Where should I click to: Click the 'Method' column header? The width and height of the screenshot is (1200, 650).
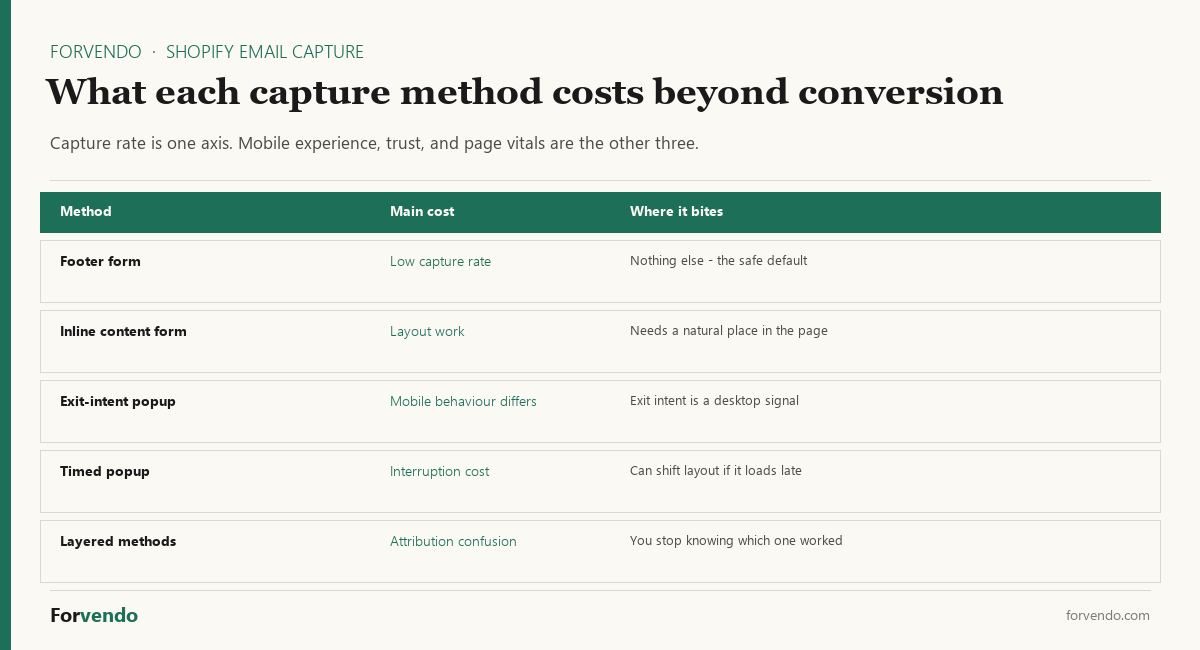point(86,212)
